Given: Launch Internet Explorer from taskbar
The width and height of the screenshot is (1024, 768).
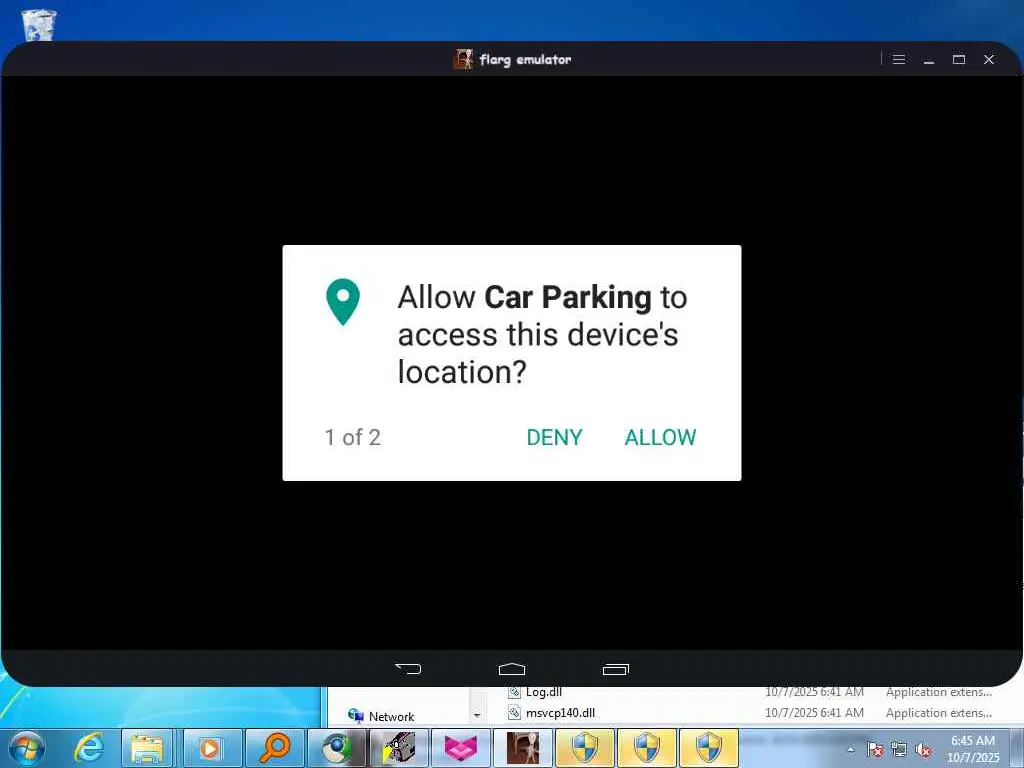Looking at the screenshot, I should pyautogui.click(x=88, y=748).
